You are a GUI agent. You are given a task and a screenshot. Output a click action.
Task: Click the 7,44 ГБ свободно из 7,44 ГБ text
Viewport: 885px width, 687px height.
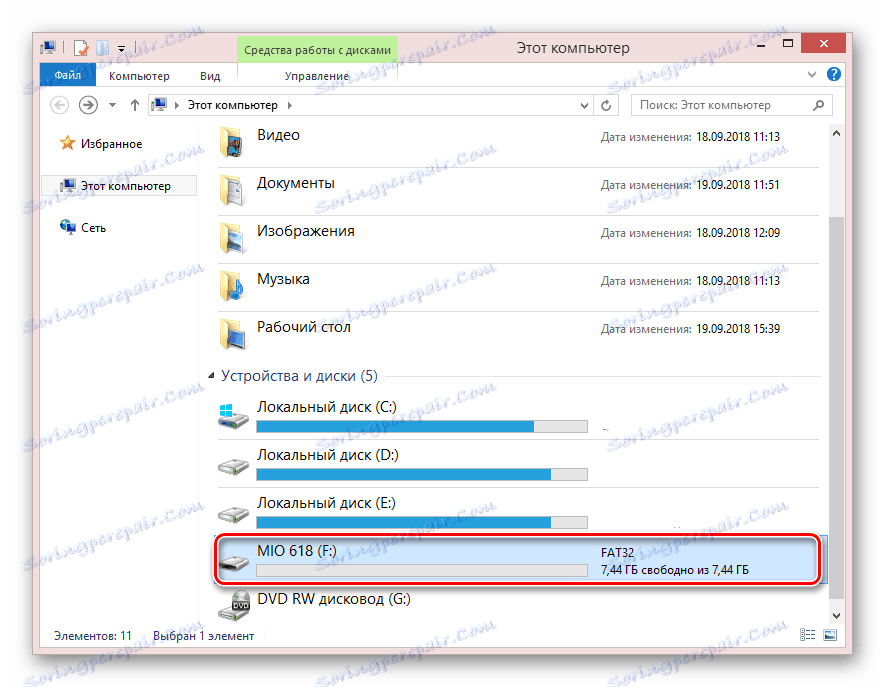pyautogui.click(x=674, y=570)
